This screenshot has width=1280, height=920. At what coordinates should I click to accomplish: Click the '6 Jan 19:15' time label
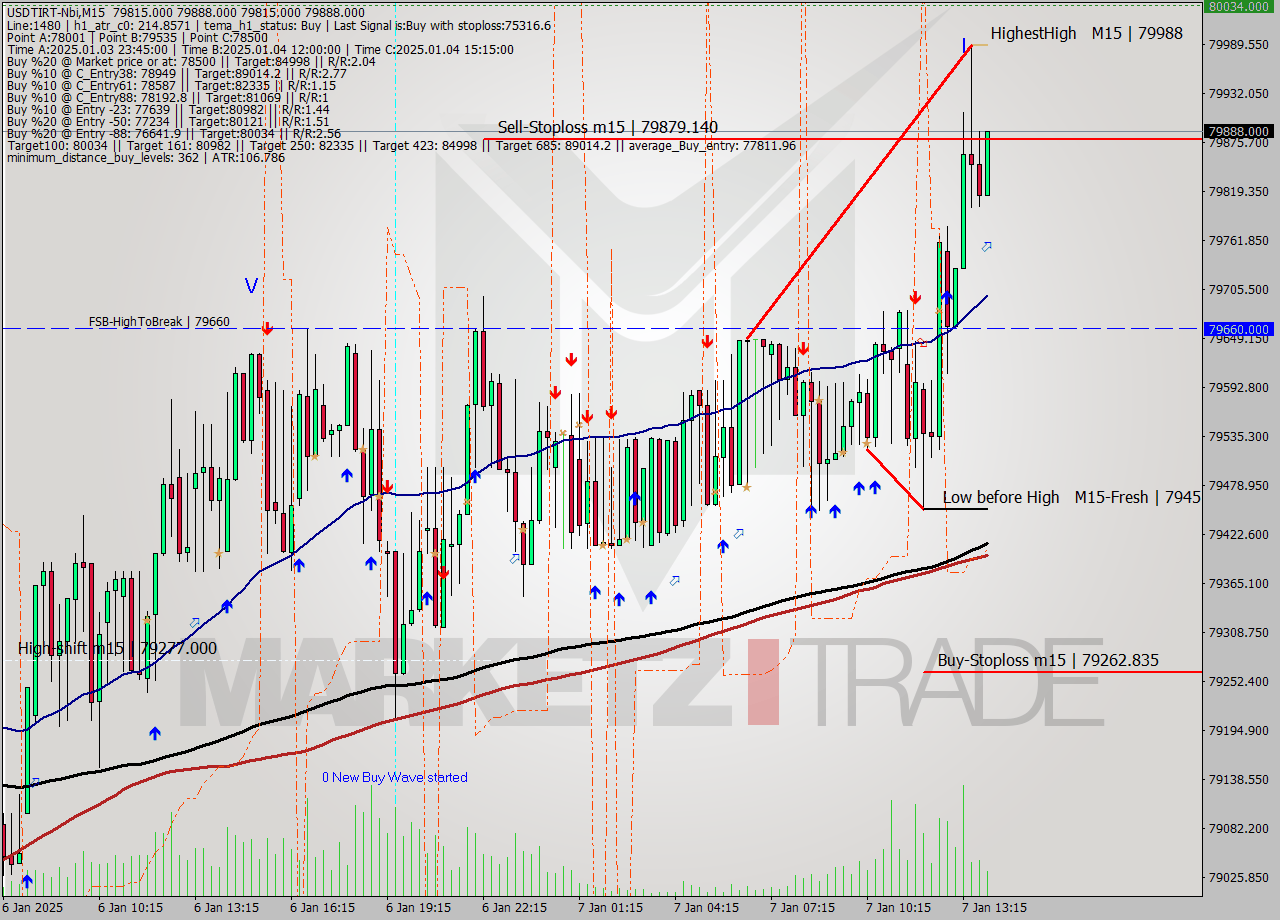click(x=419, y=908)
